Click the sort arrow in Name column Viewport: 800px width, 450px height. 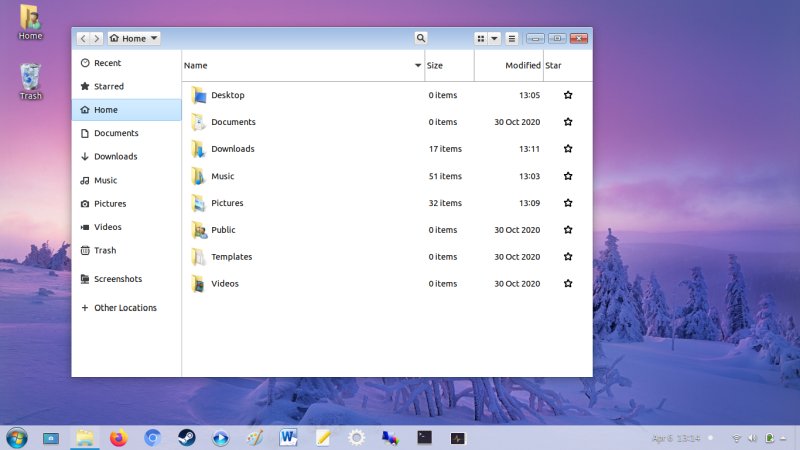coord(418,65)
